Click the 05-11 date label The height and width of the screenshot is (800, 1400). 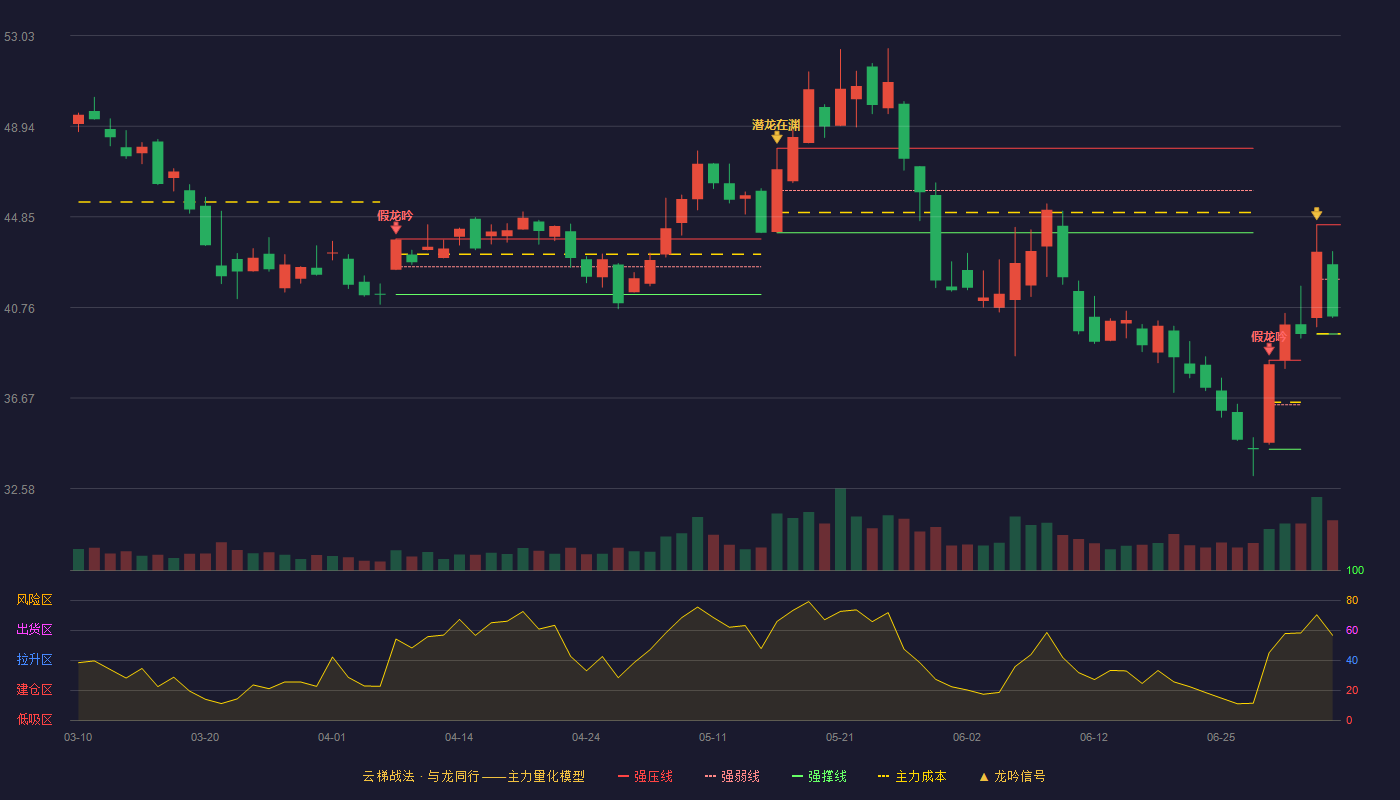[x=713, y=737]
